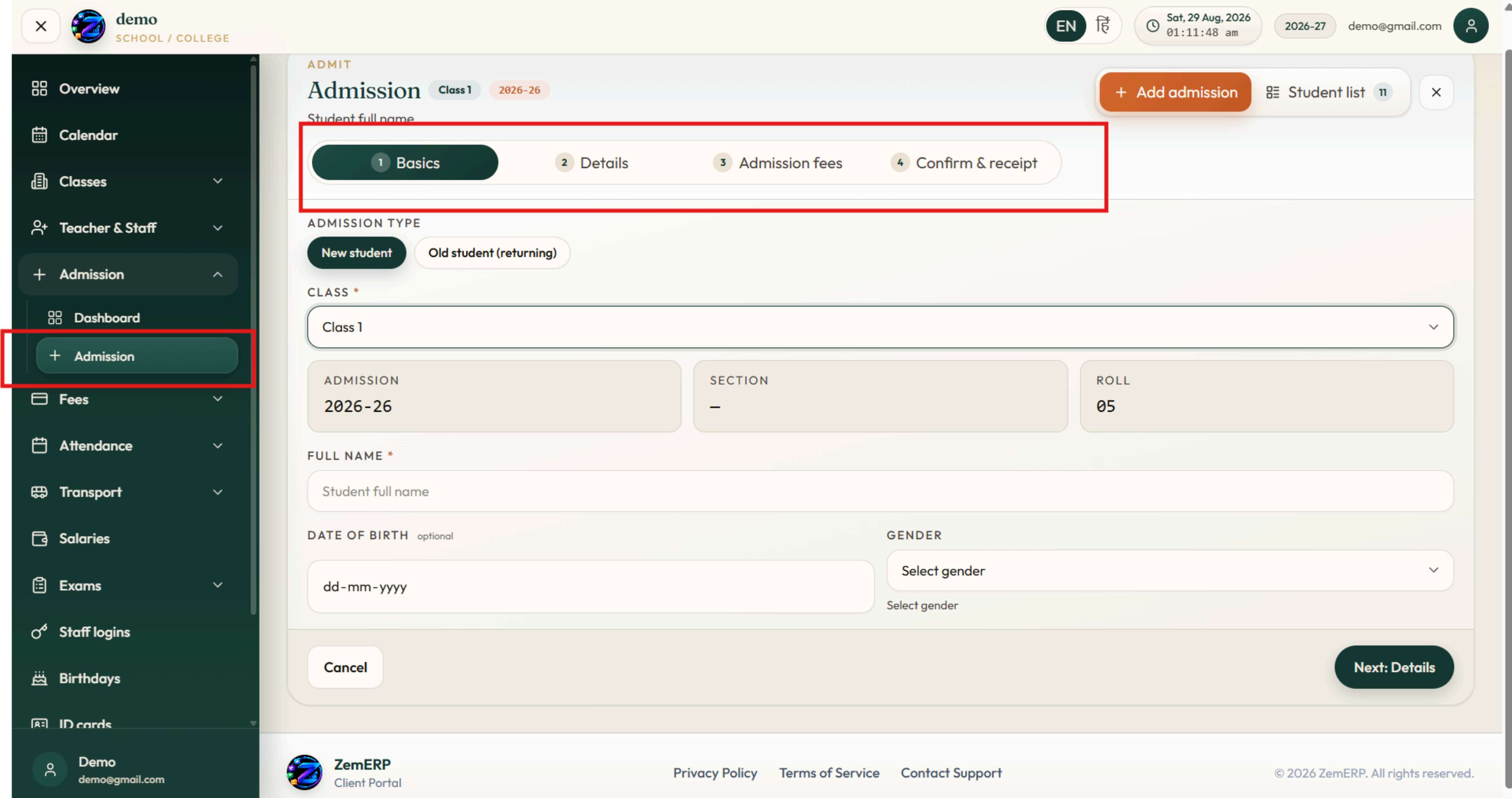Click the Exams clipboard icon
This screenshot has height=798, width=1512.
tap(39, 585)
